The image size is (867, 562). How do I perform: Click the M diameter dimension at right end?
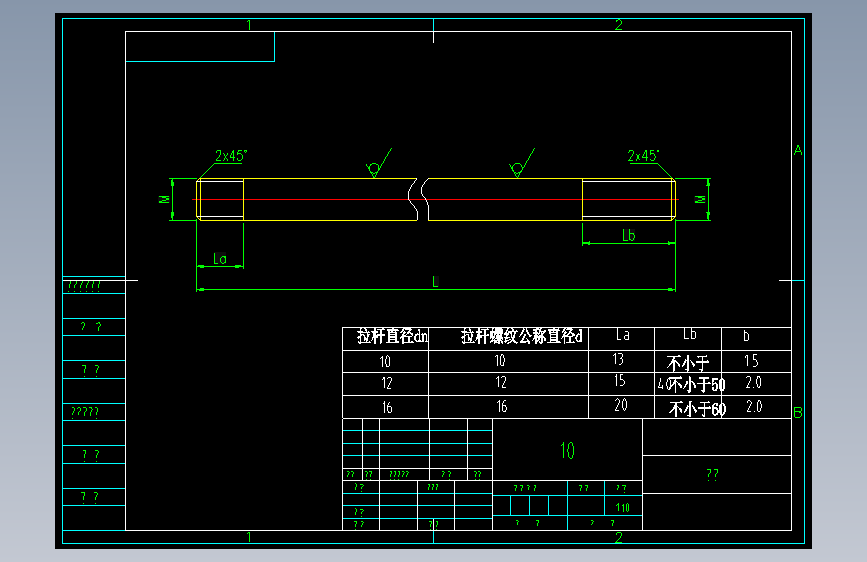(x=700, y=199)
